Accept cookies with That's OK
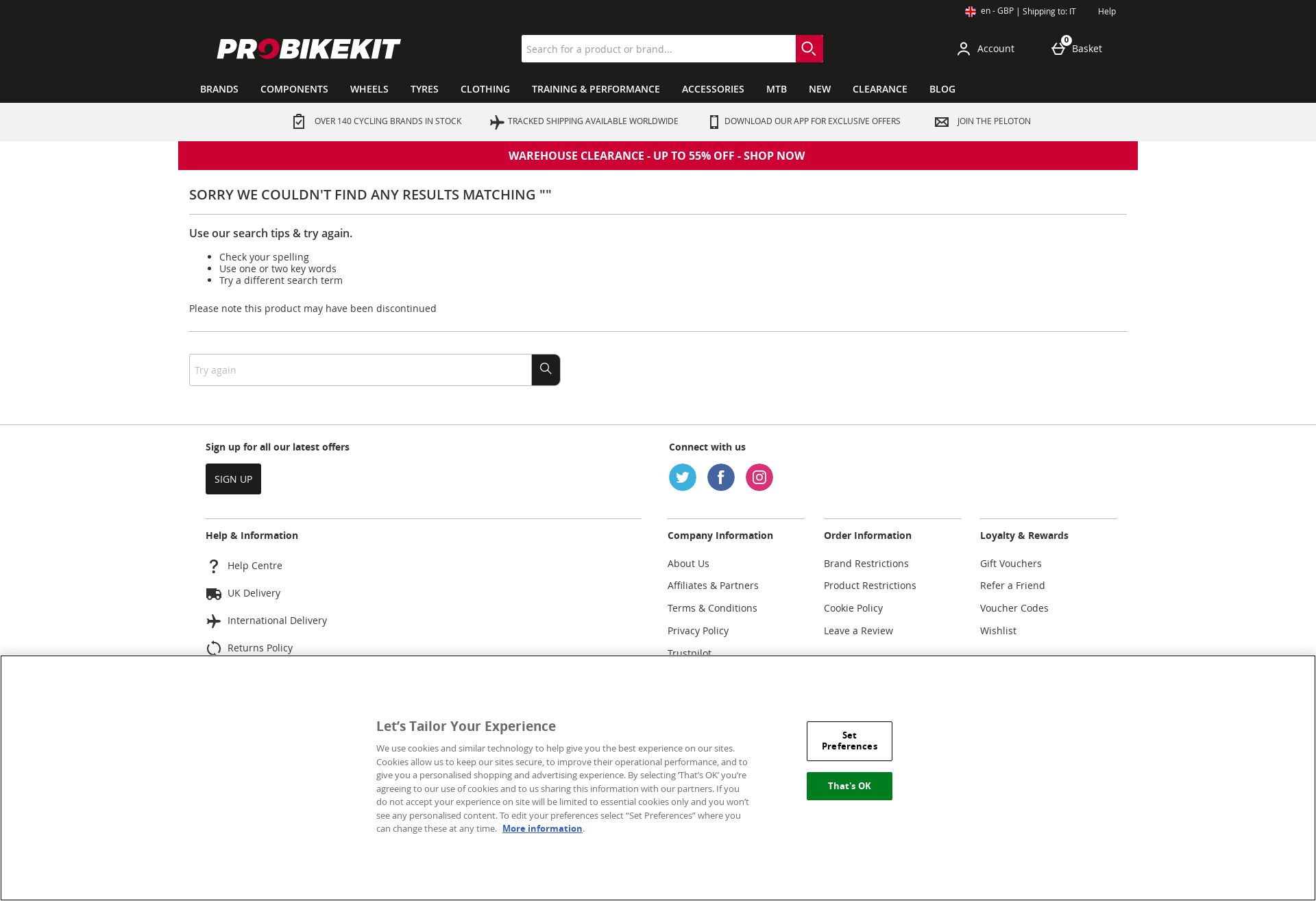This screenshot has width=1316, height=901. point(849,786)
